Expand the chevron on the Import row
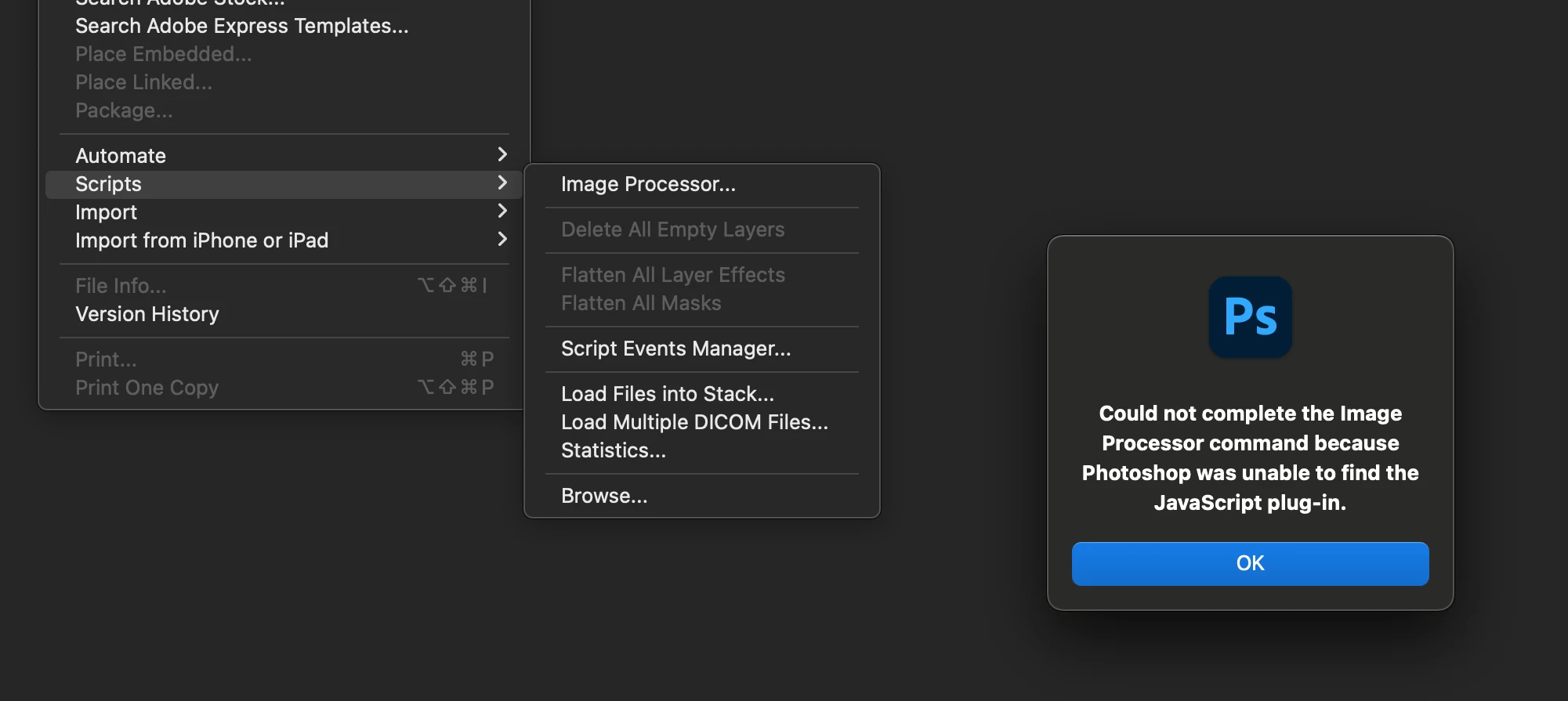Image resolution: width=1568 pixels, height=701 pixels. (502, 211)
